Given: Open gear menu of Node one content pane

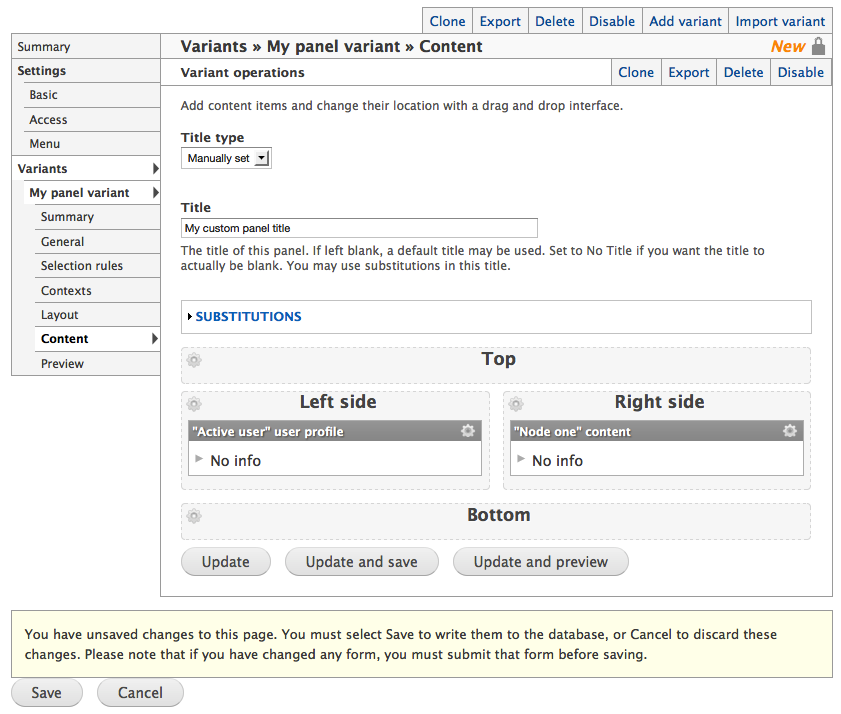Looking at the screenshot, I should click(x=790, y=431).
